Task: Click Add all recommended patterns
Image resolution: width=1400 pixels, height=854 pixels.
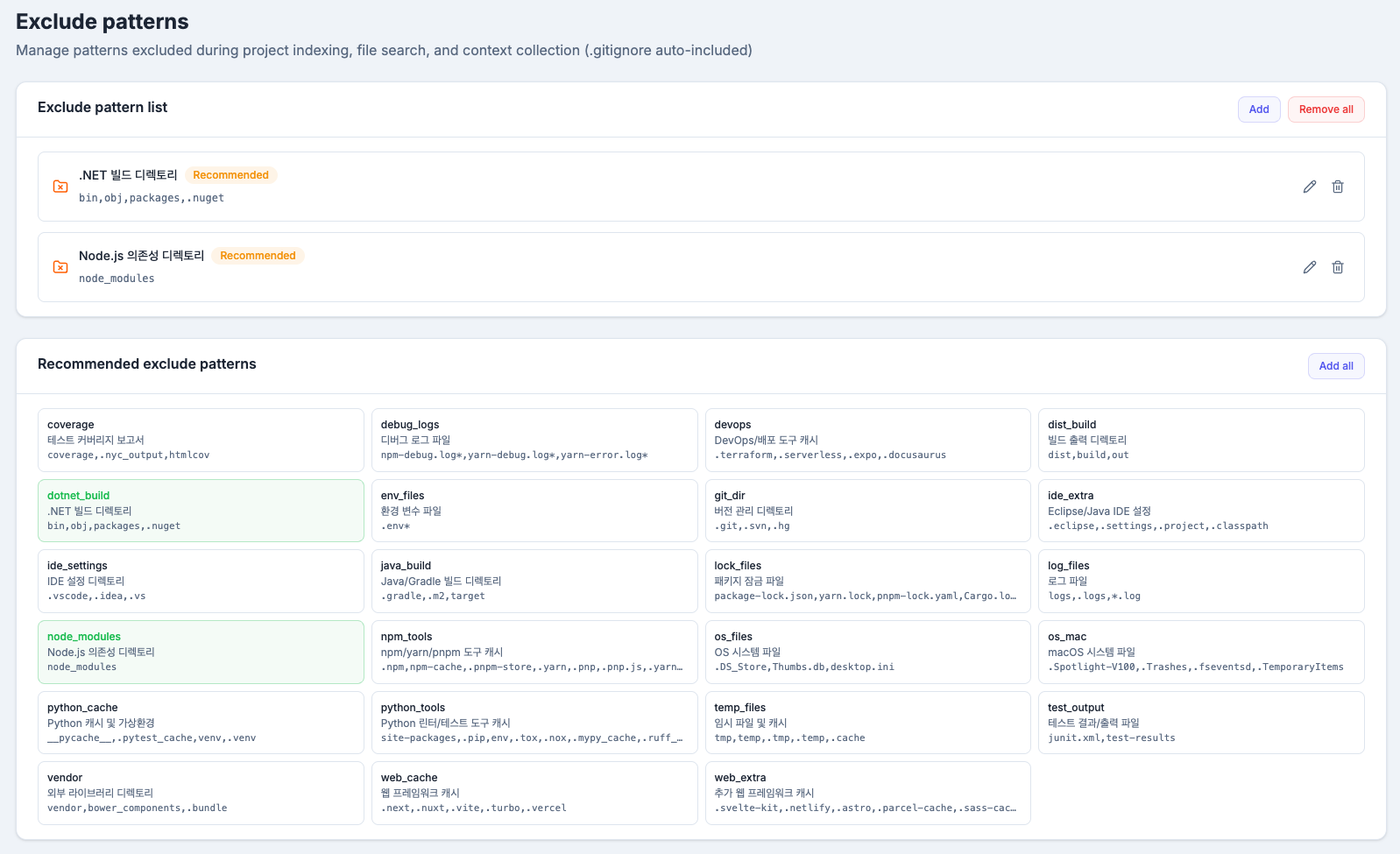Action: click(x=1336, y=366)
